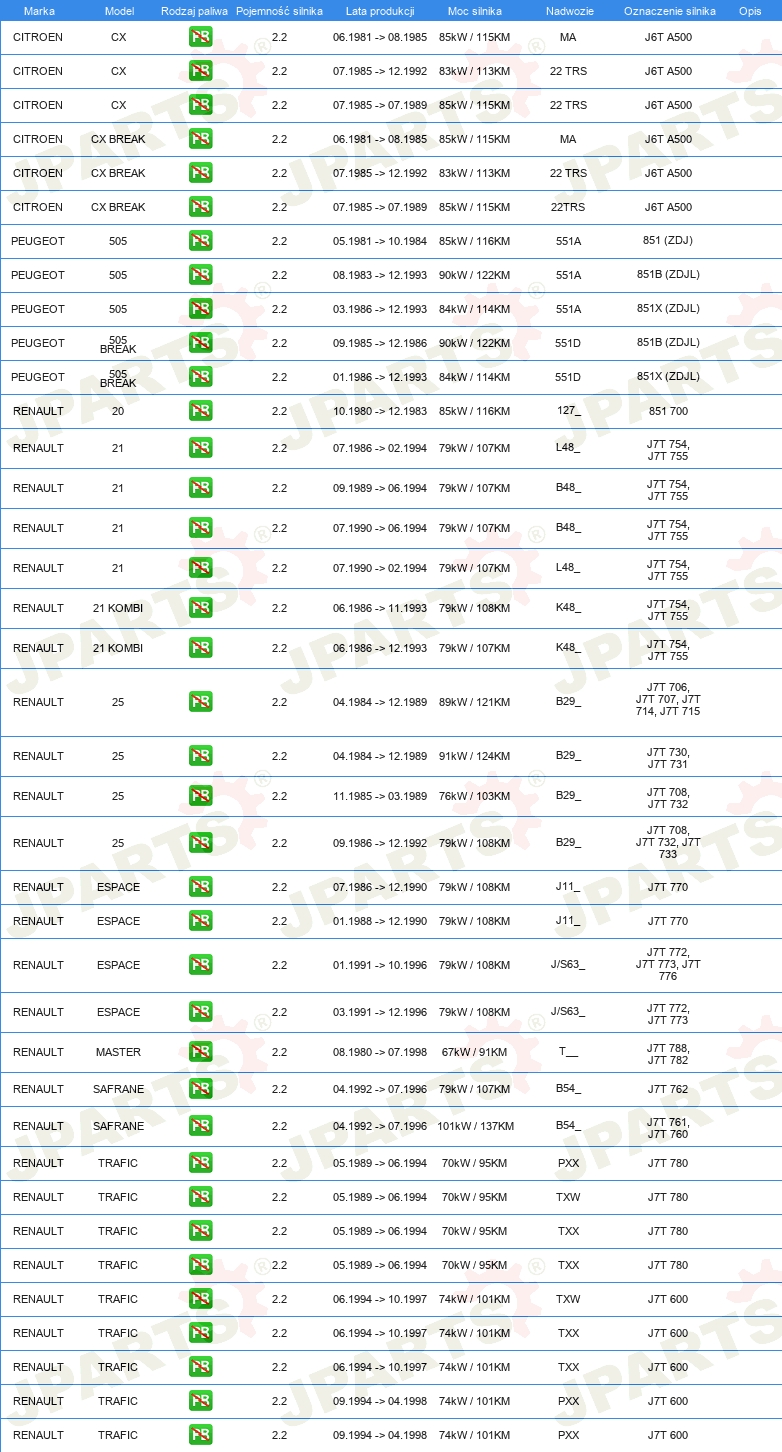This screenshot has height=1452, width=782.
Task: Select the 09.1985 -> 12.1986 date cell
Action: [x=380, y=343]
